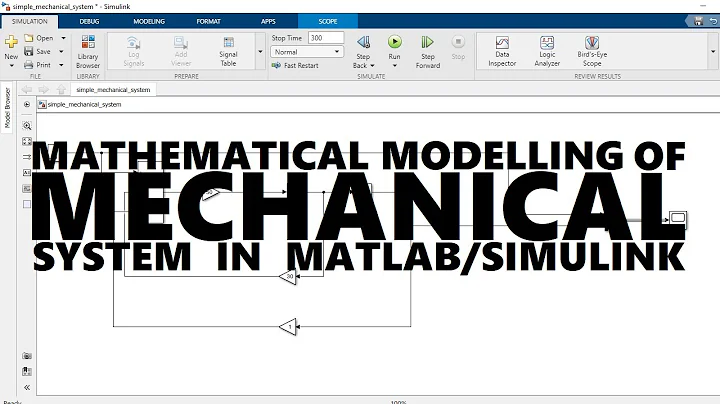Switch to the SCOPE tab
The width and height of the screenshot is (720, 404).
pyautogui.click(x=328, y=21)
